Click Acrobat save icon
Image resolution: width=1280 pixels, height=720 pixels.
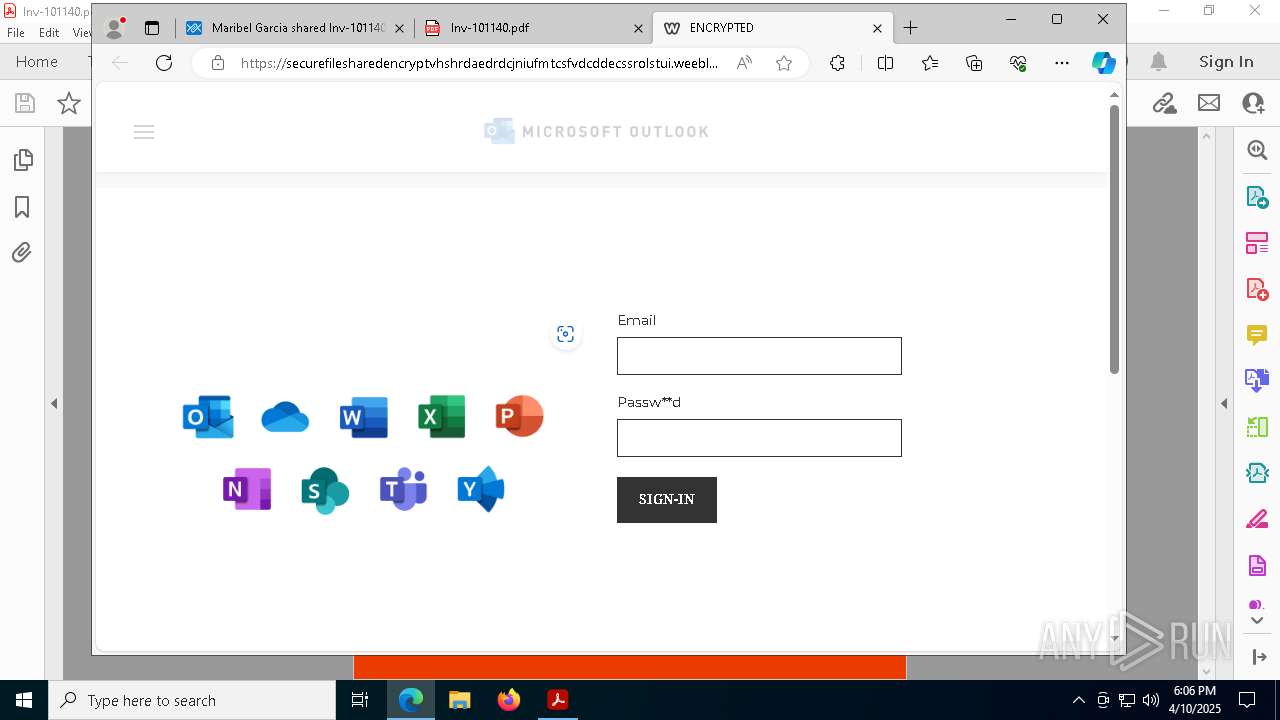tap(25, 103)
